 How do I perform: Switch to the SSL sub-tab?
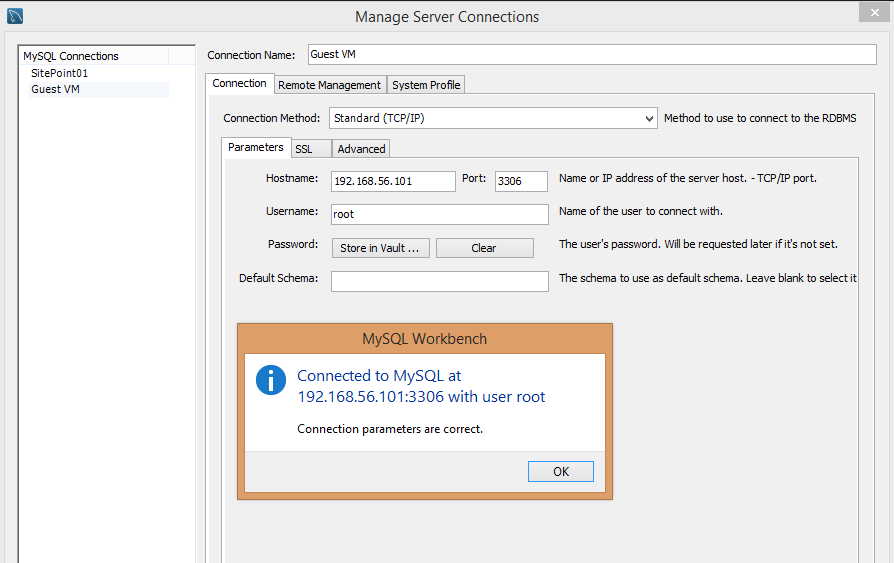pyautogui.click(x=304, y=149)
